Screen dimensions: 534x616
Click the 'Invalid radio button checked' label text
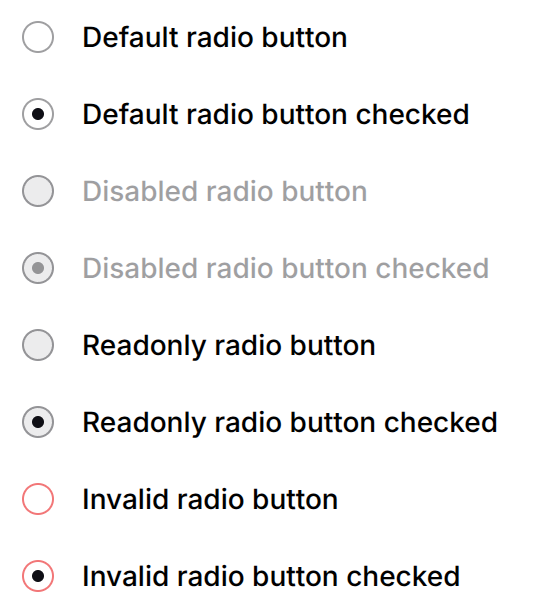[271, 577]
